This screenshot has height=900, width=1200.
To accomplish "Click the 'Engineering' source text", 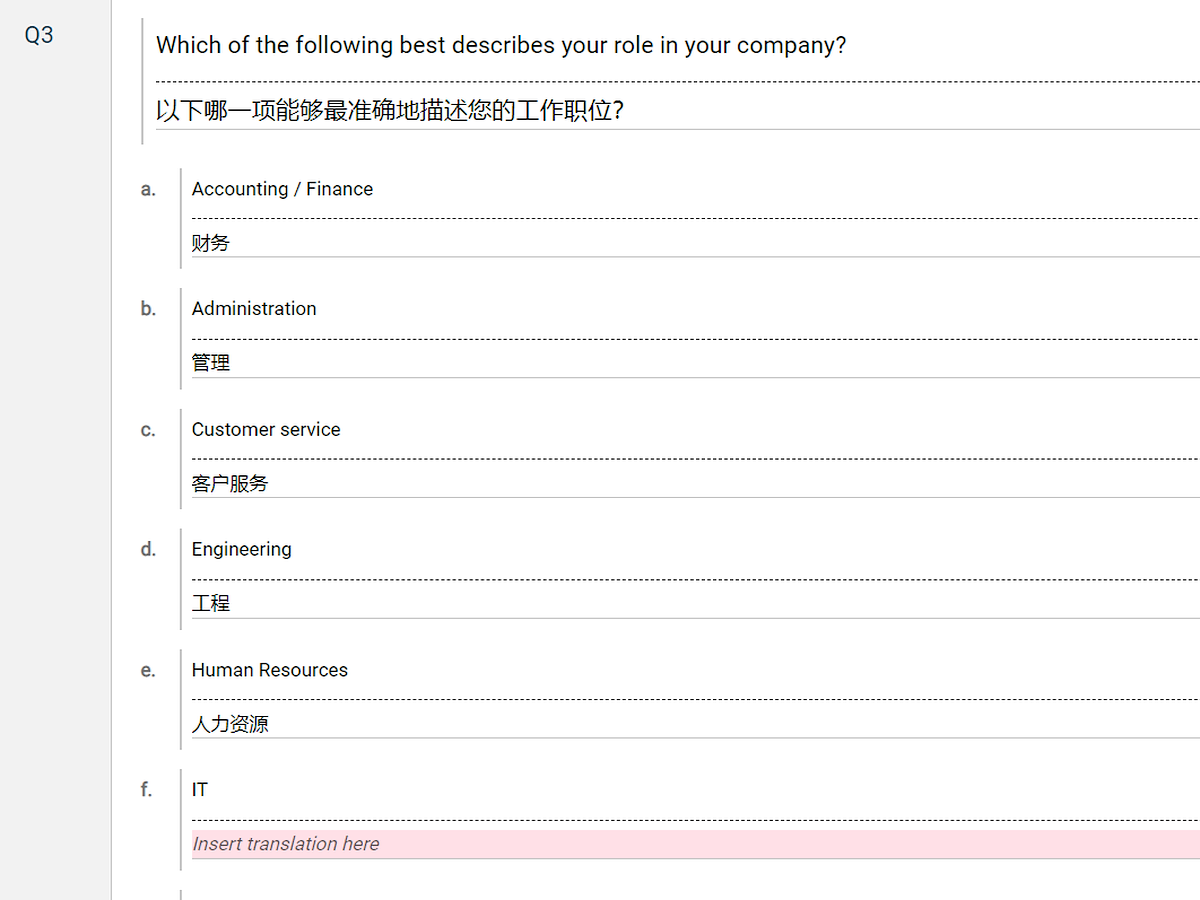I will pos(242,549).
